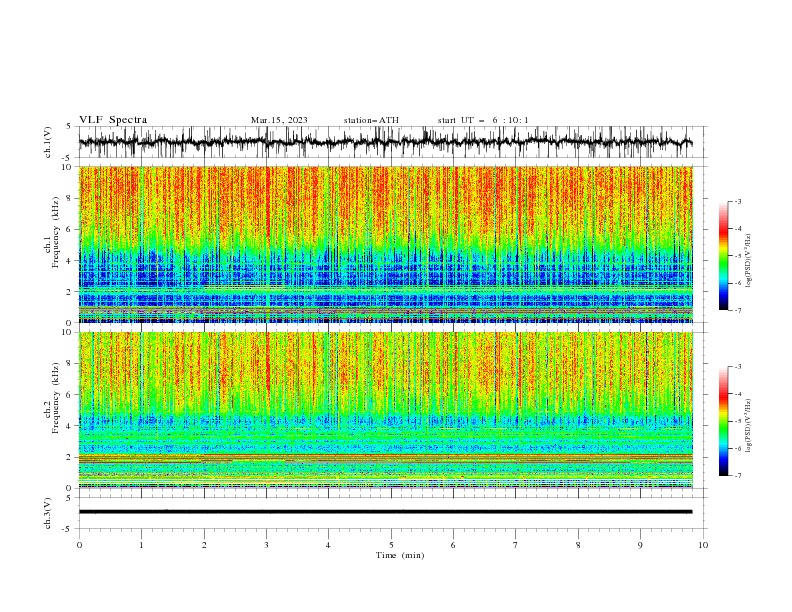Viewport: 792px width, 612px height.
Task: Click the 'ch.1(V)' waveform axis label
Action: [48, 142]
